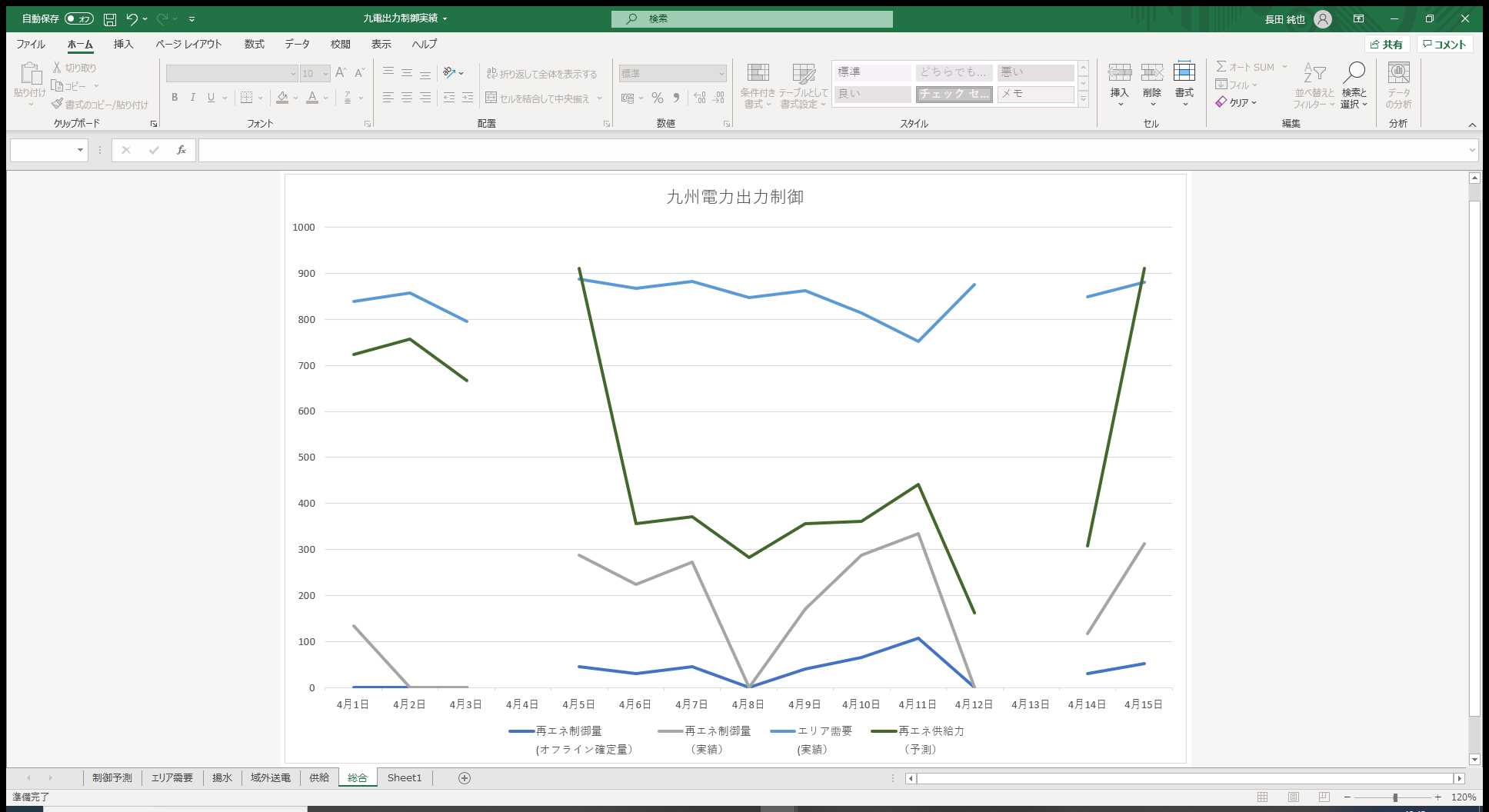This screenshot has width=1489, height=812.
Task: Click the Sort and Filter icon
Action: click(x=1314, y=73)
